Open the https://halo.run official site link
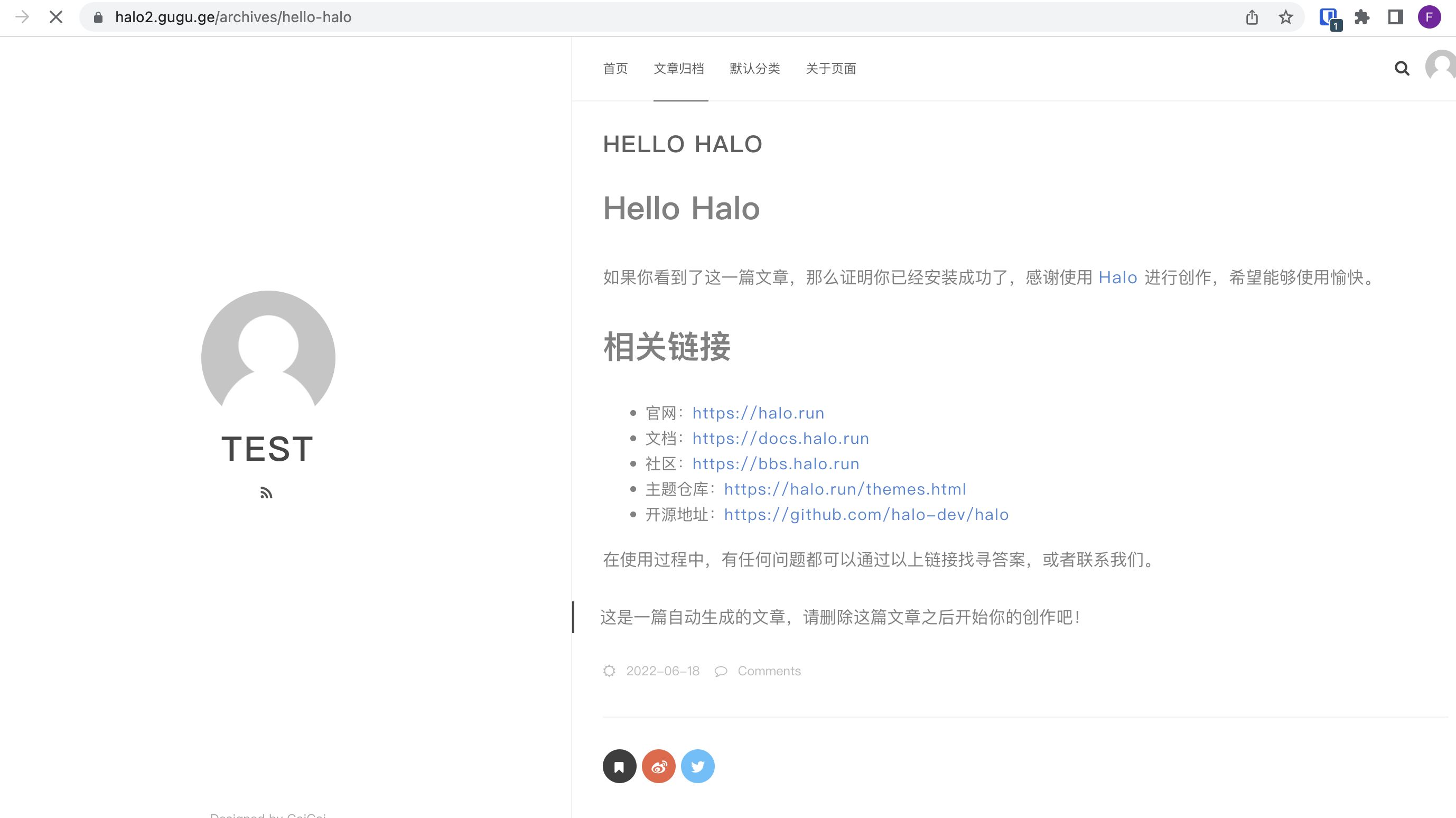The image size is (1456, 818). 758,413
